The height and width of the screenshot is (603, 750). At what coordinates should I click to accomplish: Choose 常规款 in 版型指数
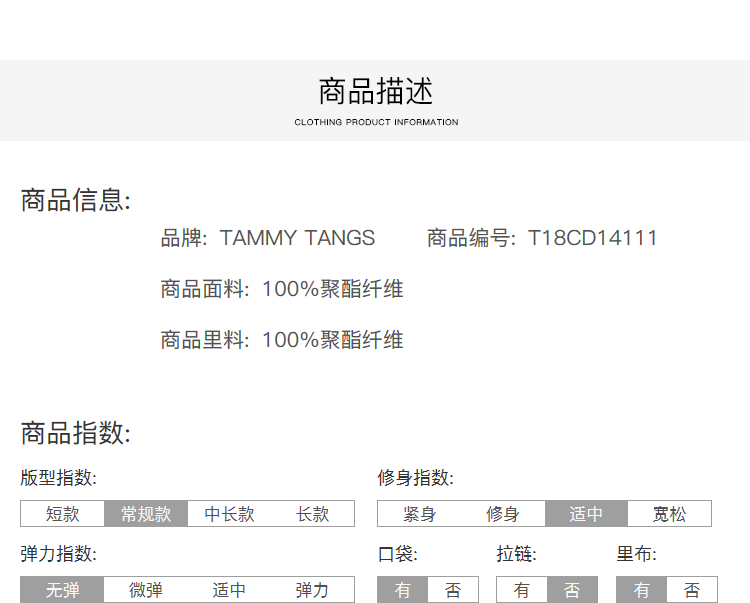point(146,514)
